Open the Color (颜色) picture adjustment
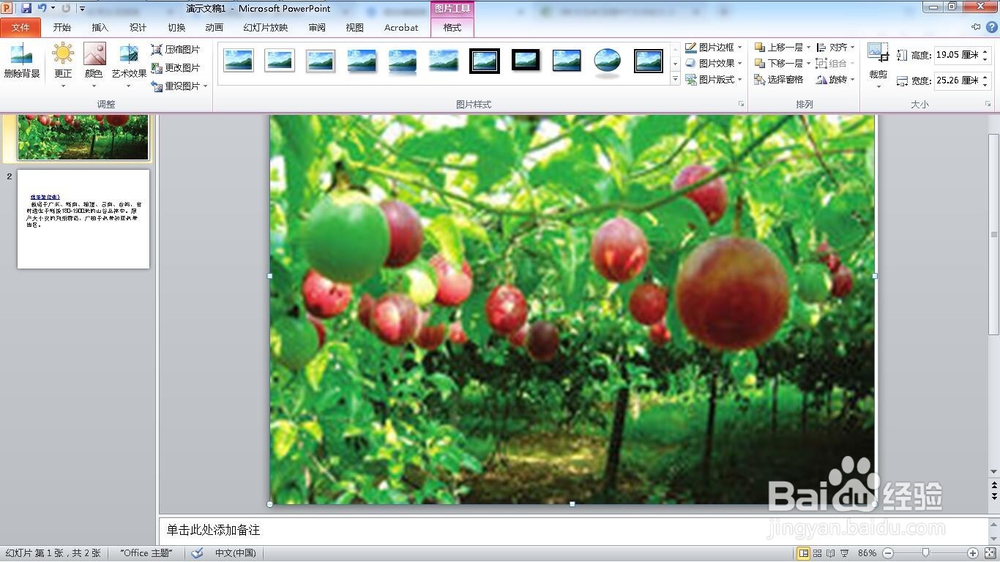This screenshot has height=562, width=1000. point(94,63)
